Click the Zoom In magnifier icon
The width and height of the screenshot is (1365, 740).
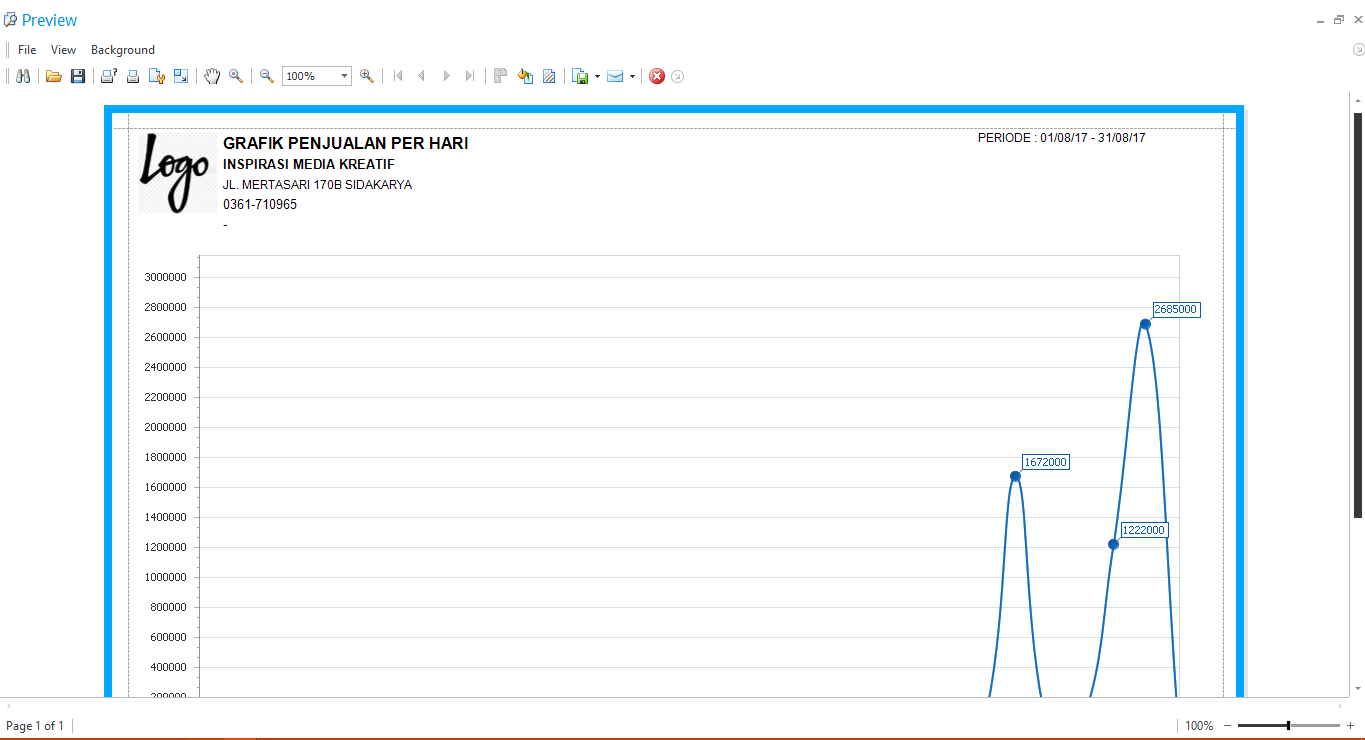[x=367, y=76]
